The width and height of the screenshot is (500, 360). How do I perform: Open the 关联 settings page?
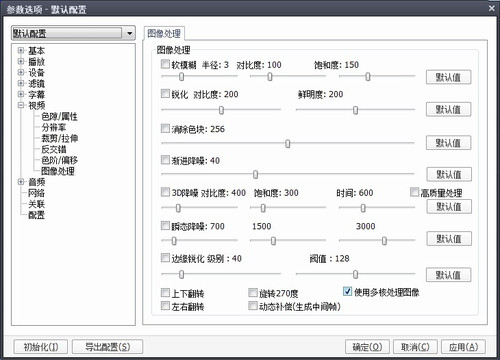(x=36, y=204)
